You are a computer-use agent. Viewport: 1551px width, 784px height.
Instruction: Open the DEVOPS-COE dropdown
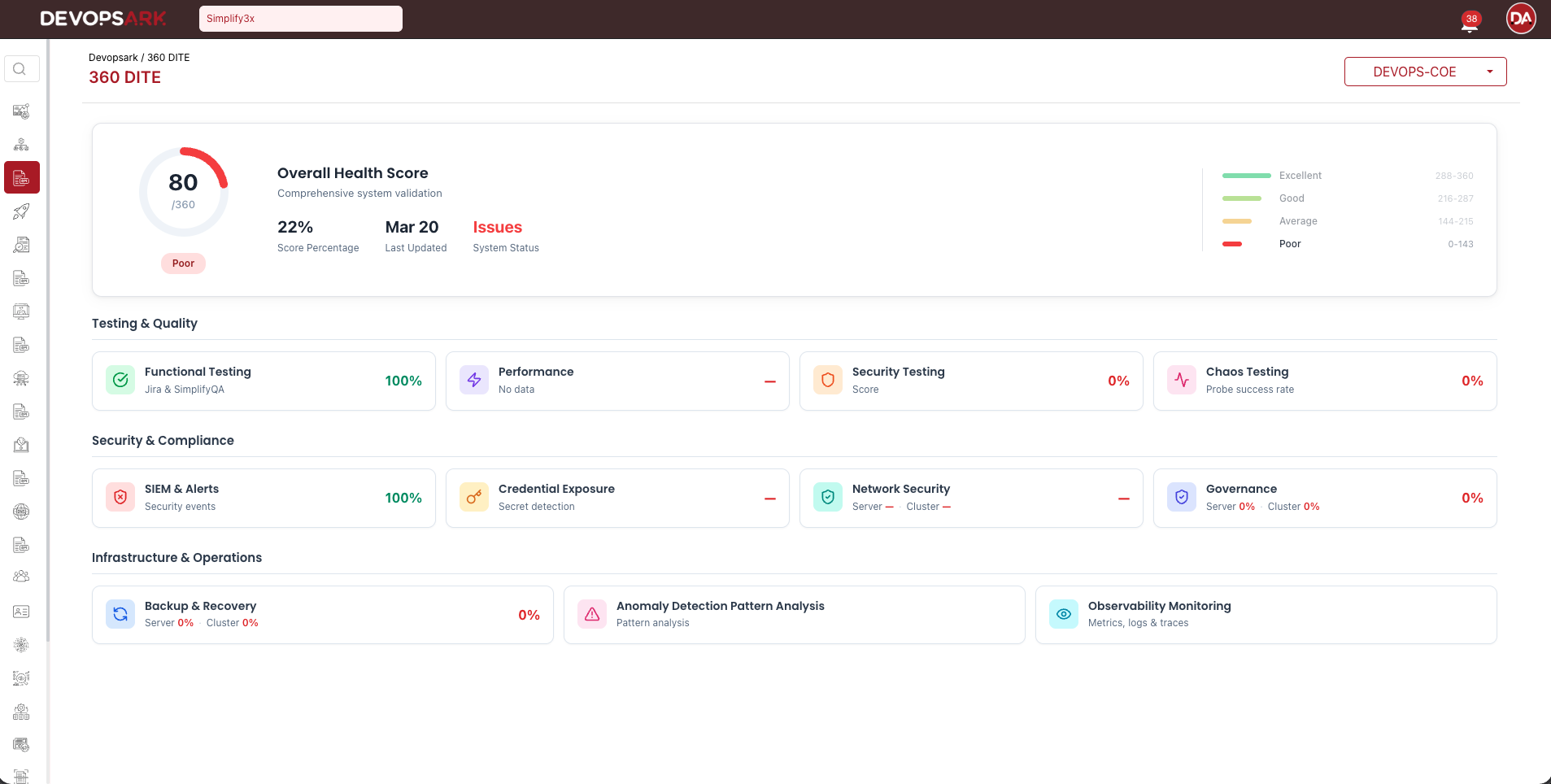[x=1425, y=72]
